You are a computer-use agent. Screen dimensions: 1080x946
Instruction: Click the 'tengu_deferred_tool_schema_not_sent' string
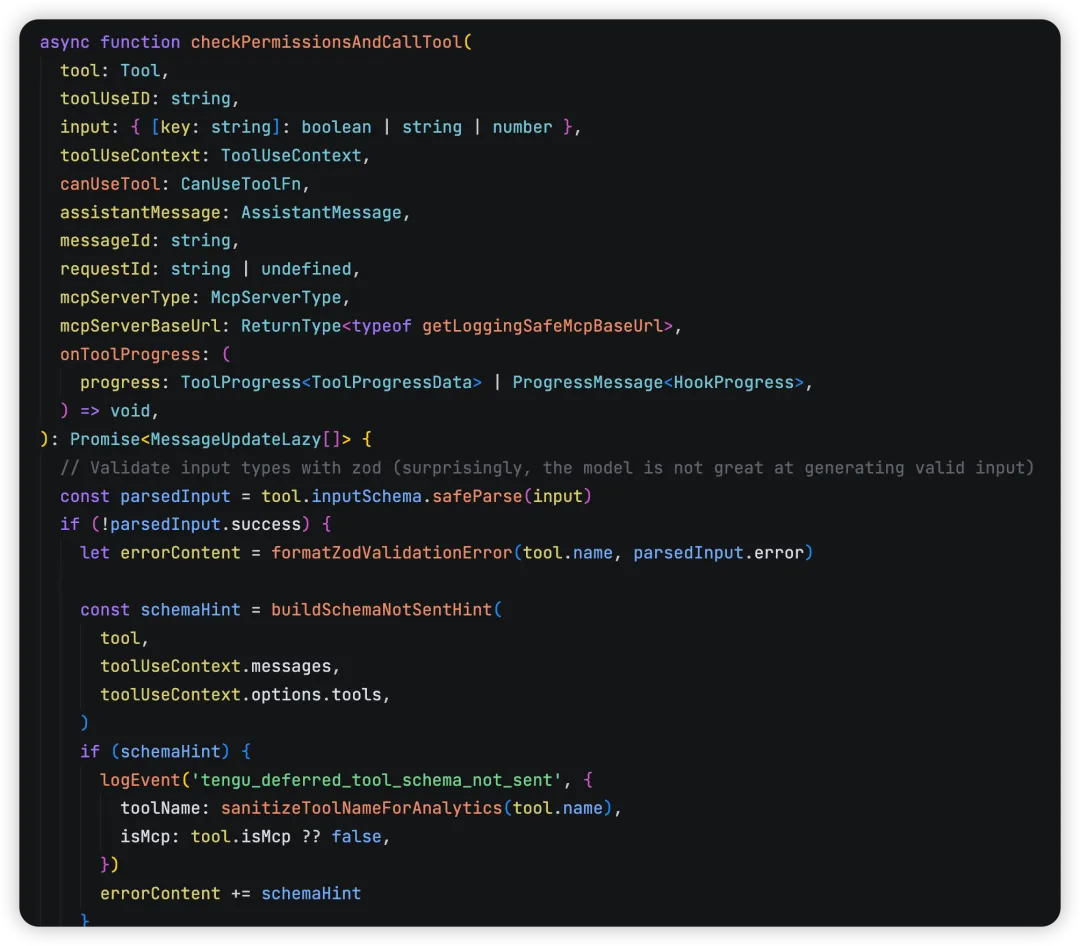point(376,780)
